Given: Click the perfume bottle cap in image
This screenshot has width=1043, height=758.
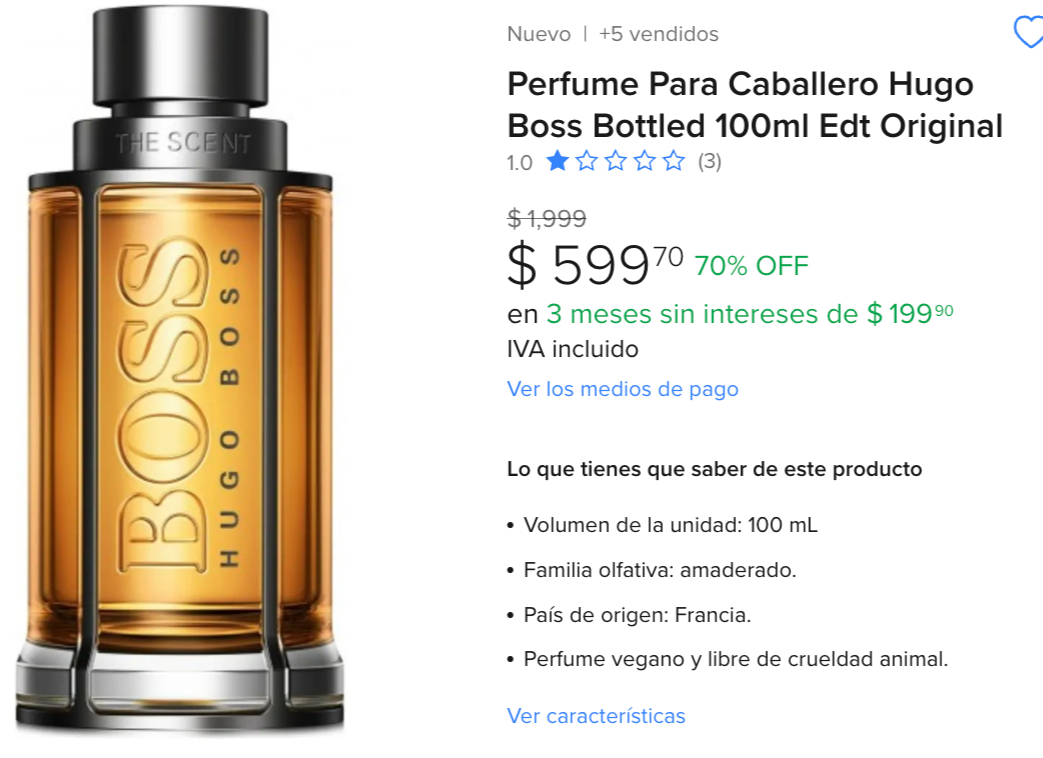Looking at the screenshot, I should point(180,57).
